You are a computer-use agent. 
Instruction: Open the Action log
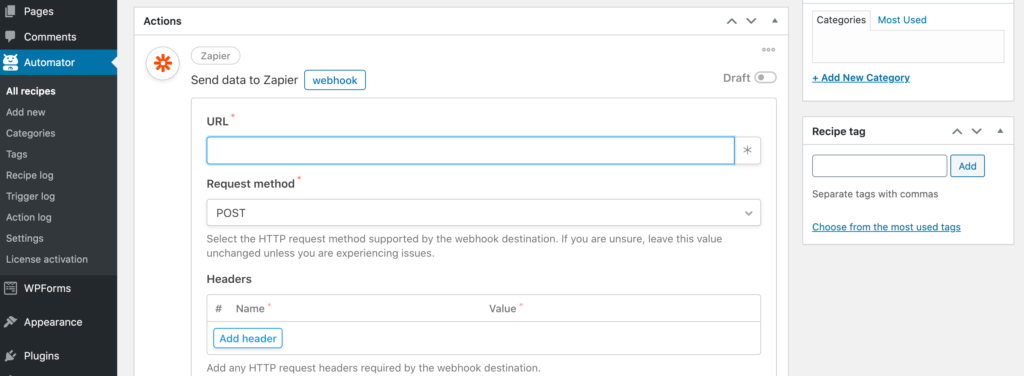click(x=29, y=217)
